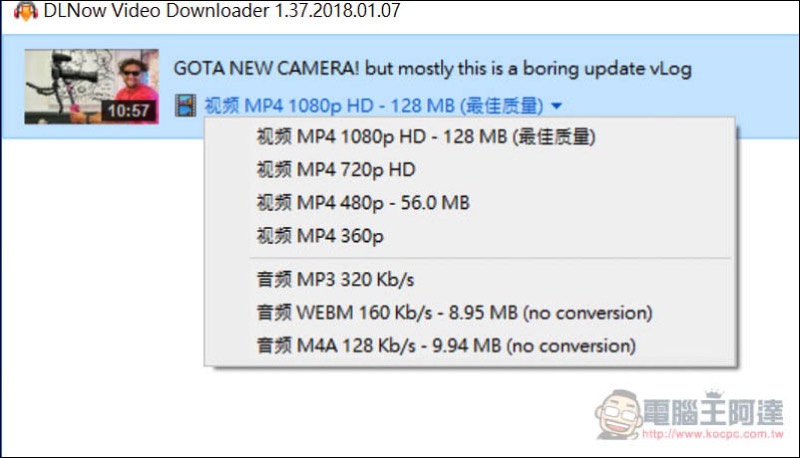Open the video thumbnail preview
Screen dimensions: 800x458
pos(92,86)
